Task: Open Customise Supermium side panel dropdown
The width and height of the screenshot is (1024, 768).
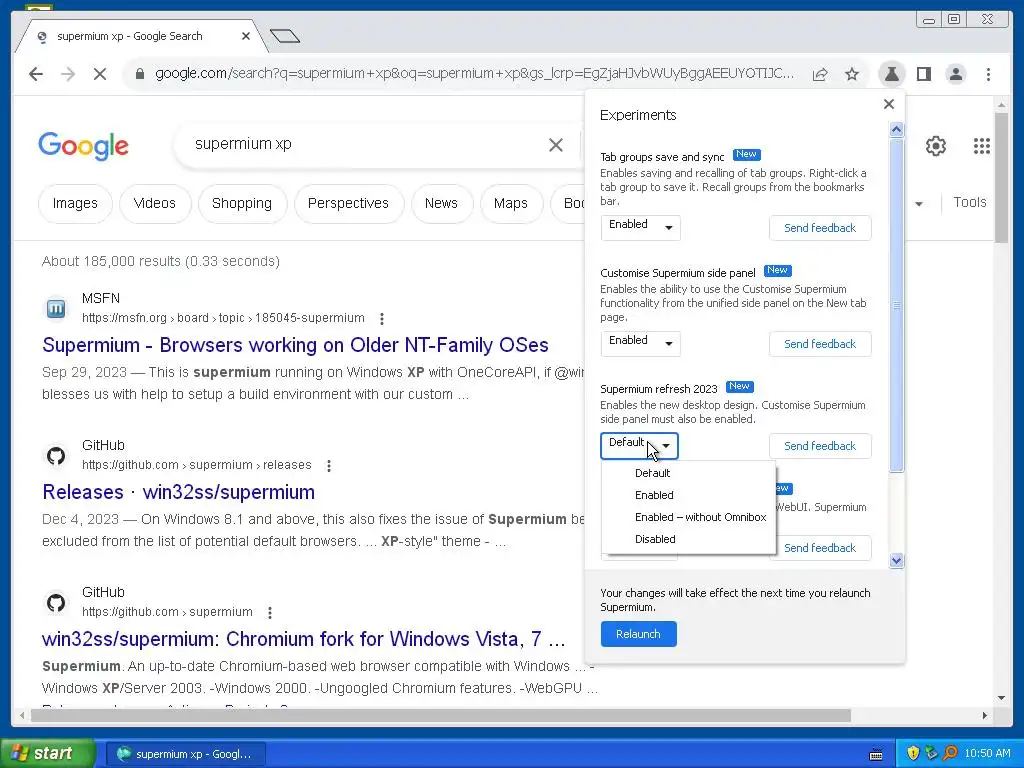Action: click(x=641, y=344)
